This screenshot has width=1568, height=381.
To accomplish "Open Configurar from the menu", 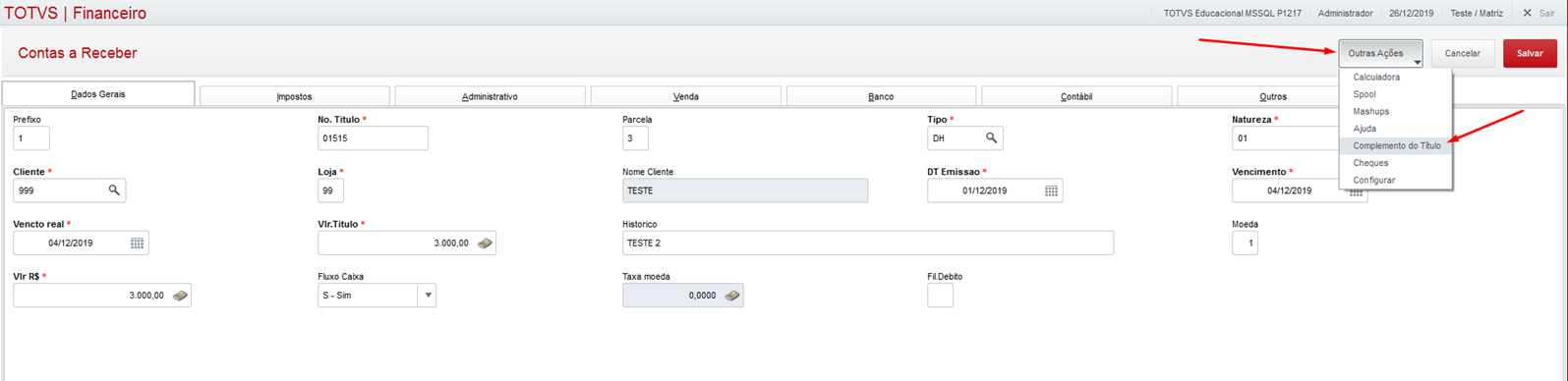I will (x=1373, y=181).
